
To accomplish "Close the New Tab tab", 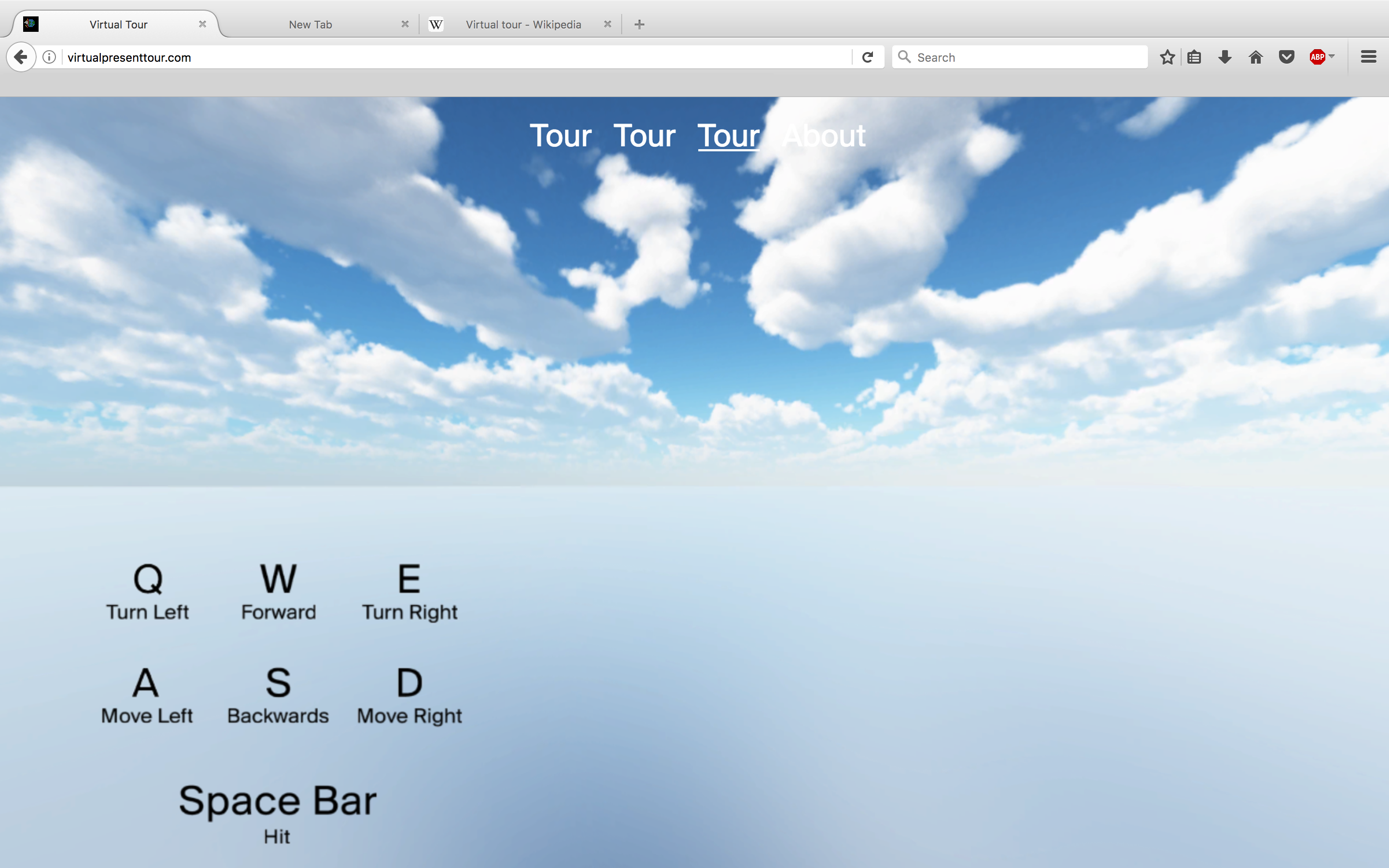I will click(405, 24).
